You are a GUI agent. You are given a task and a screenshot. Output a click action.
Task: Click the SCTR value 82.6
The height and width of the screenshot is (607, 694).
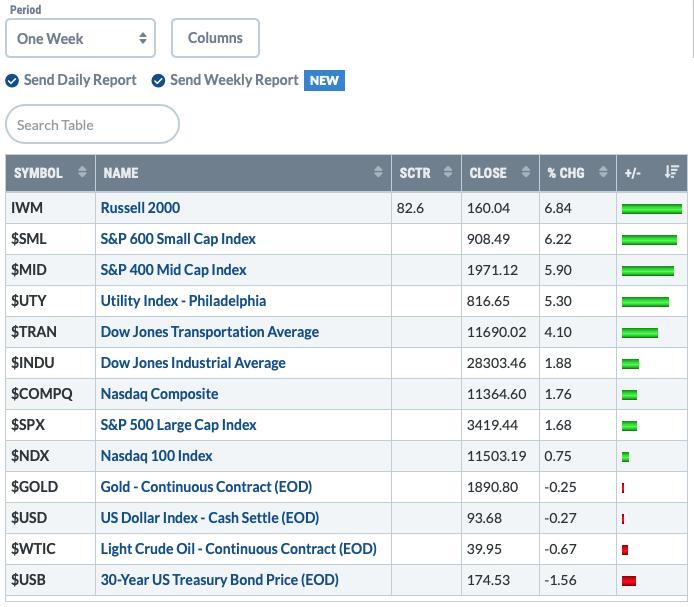[410, 208]
